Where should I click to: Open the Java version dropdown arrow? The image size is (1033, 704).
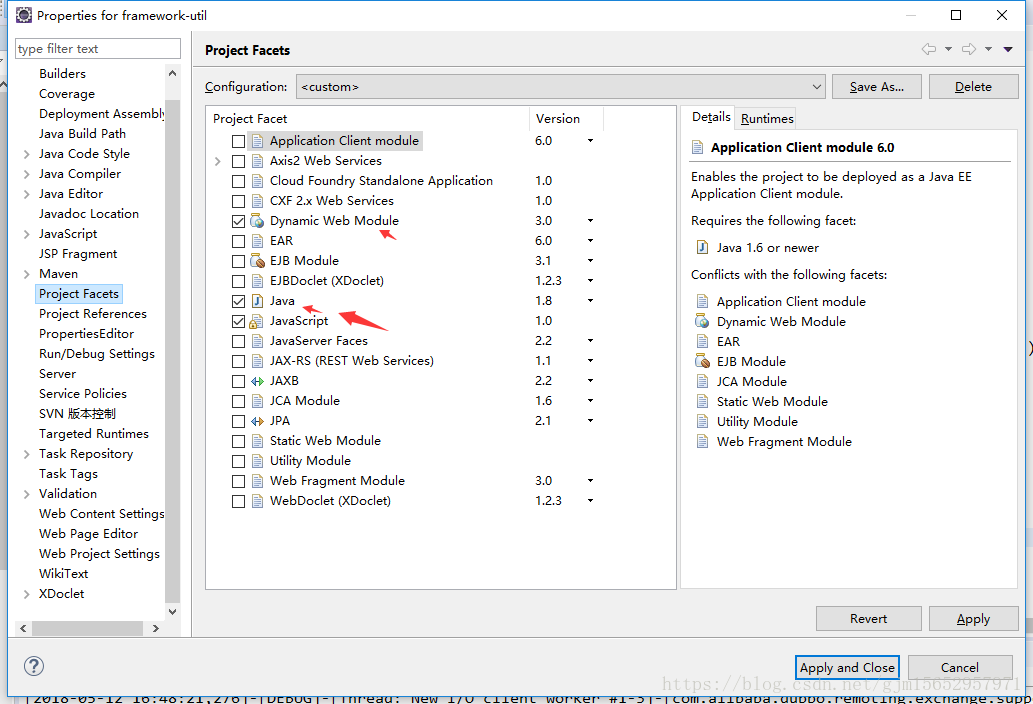click(x=590, y=301)
